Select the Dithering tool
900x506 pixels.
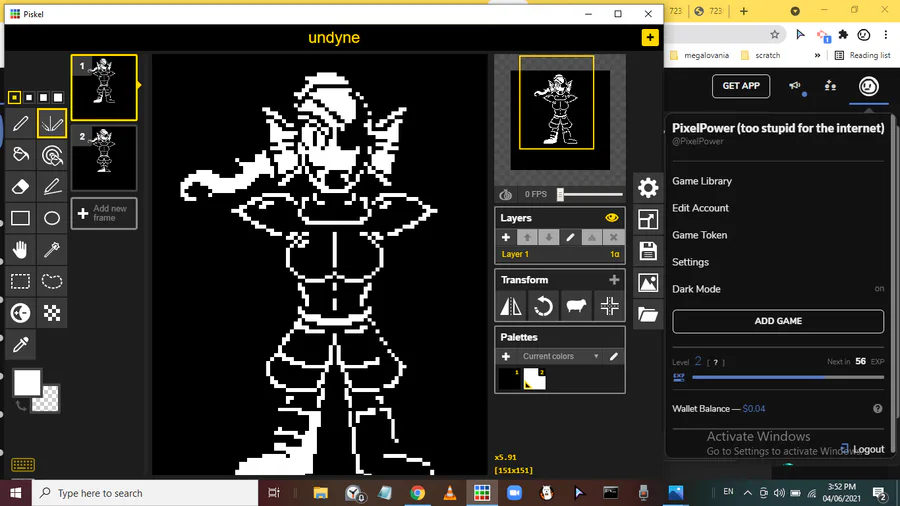(52, 313)
